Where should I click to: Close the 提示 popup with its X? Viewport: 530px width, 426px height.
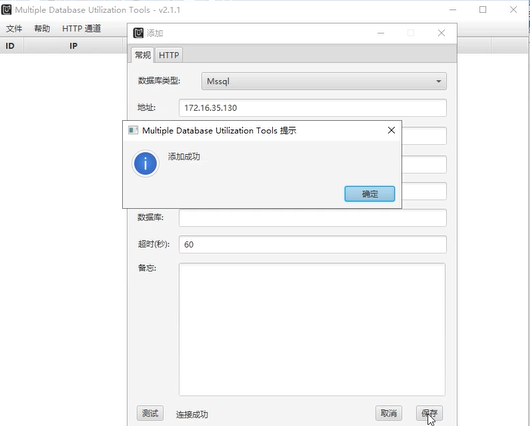tap(391, 130)
